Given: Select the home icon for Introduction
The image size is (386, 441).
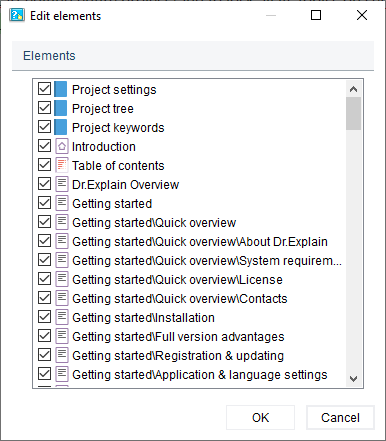Looking at the screenshot, I should [62, 146].
